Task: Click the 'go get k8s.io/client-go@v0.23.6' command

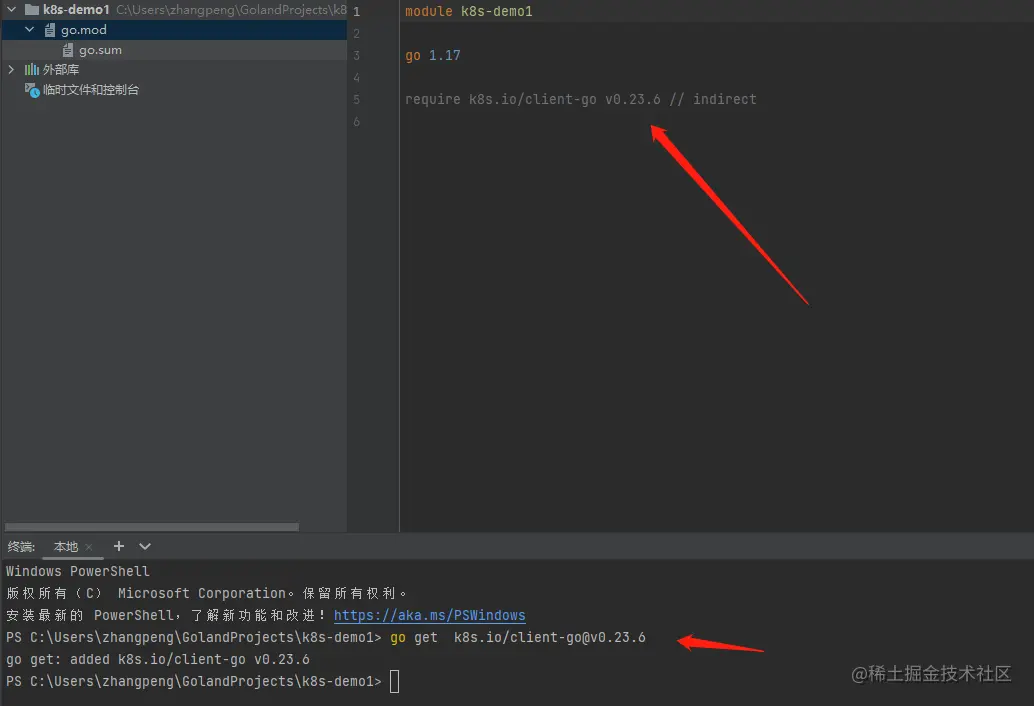Action: coord(518,637)
